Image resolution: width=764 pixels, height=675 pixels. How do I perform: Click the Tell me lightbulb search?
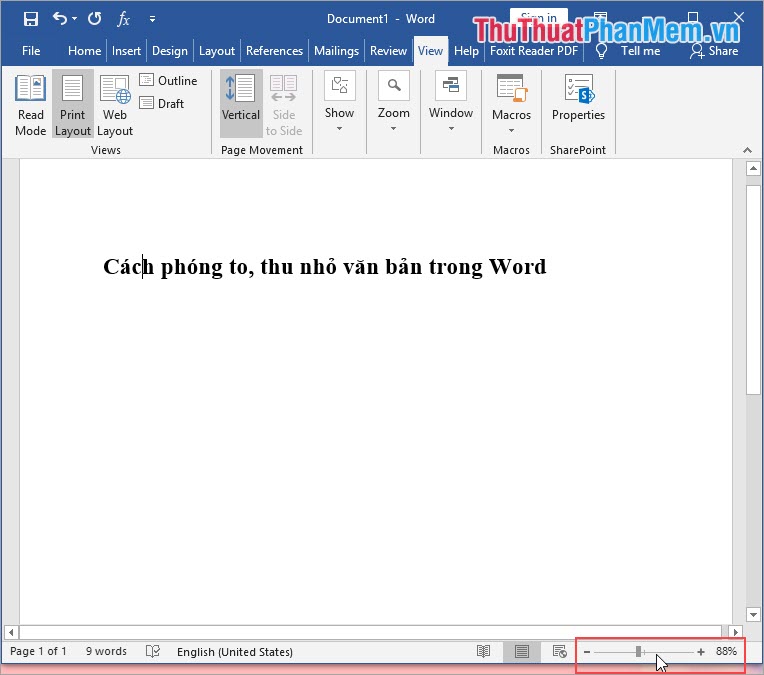[x=629, y=51]
